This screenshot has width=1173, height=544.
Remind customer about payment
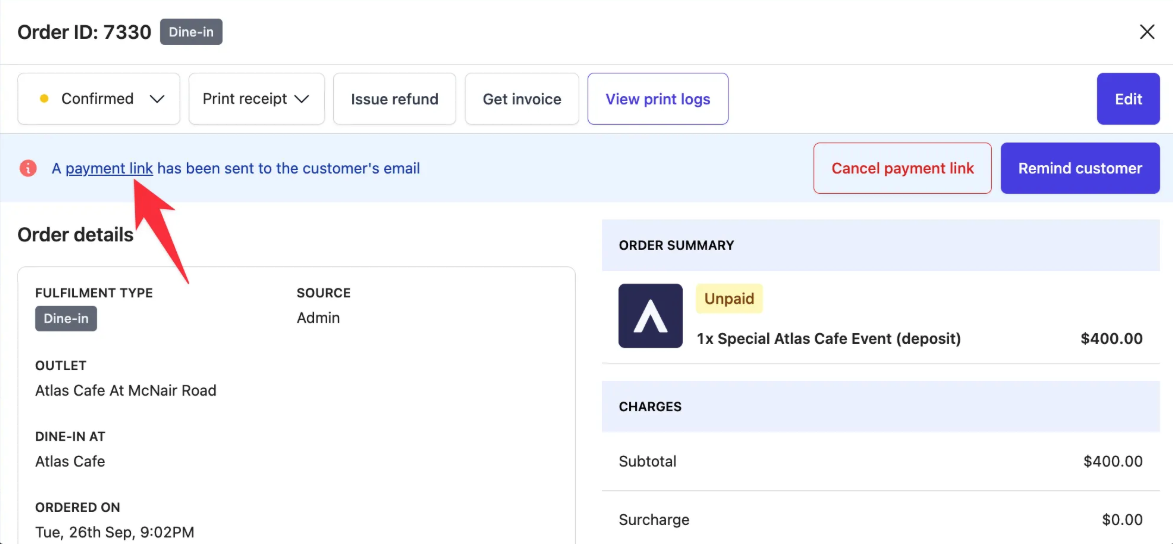click(1080, 168)
